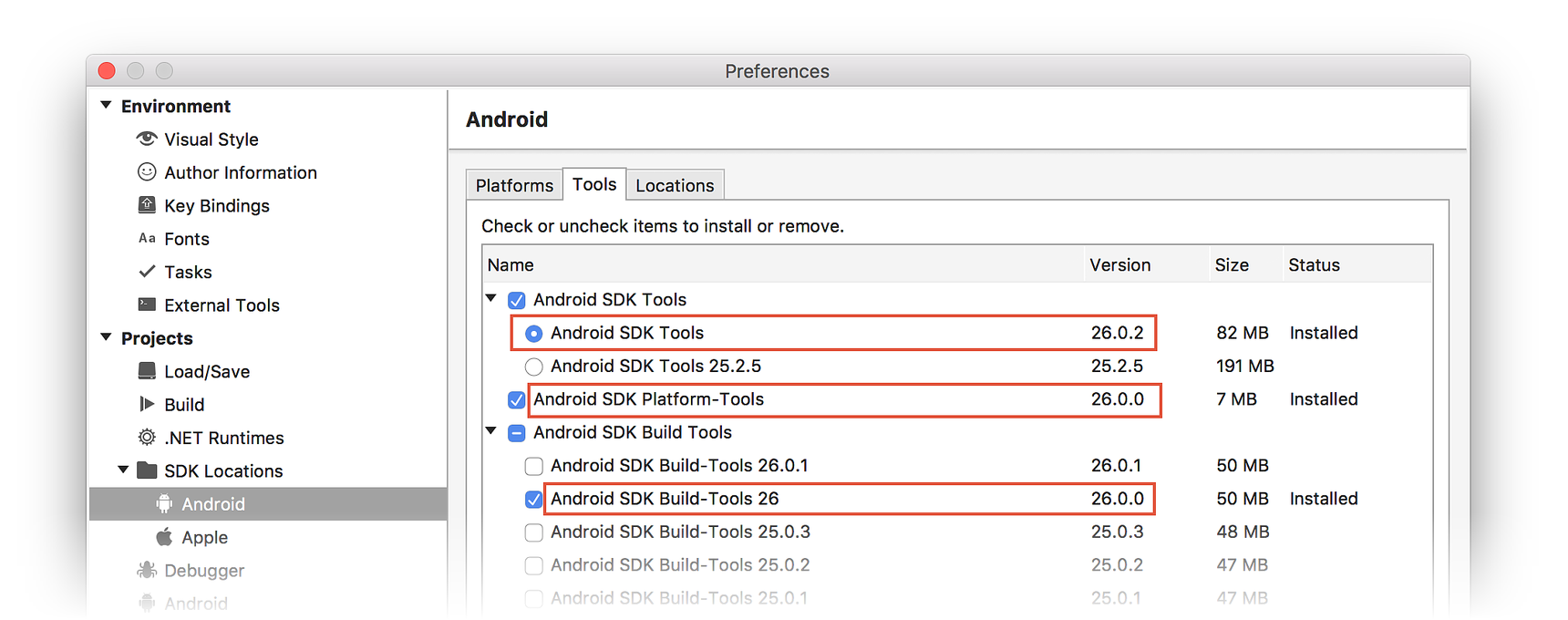Click the Load/Save disk icon

[146, 371]
